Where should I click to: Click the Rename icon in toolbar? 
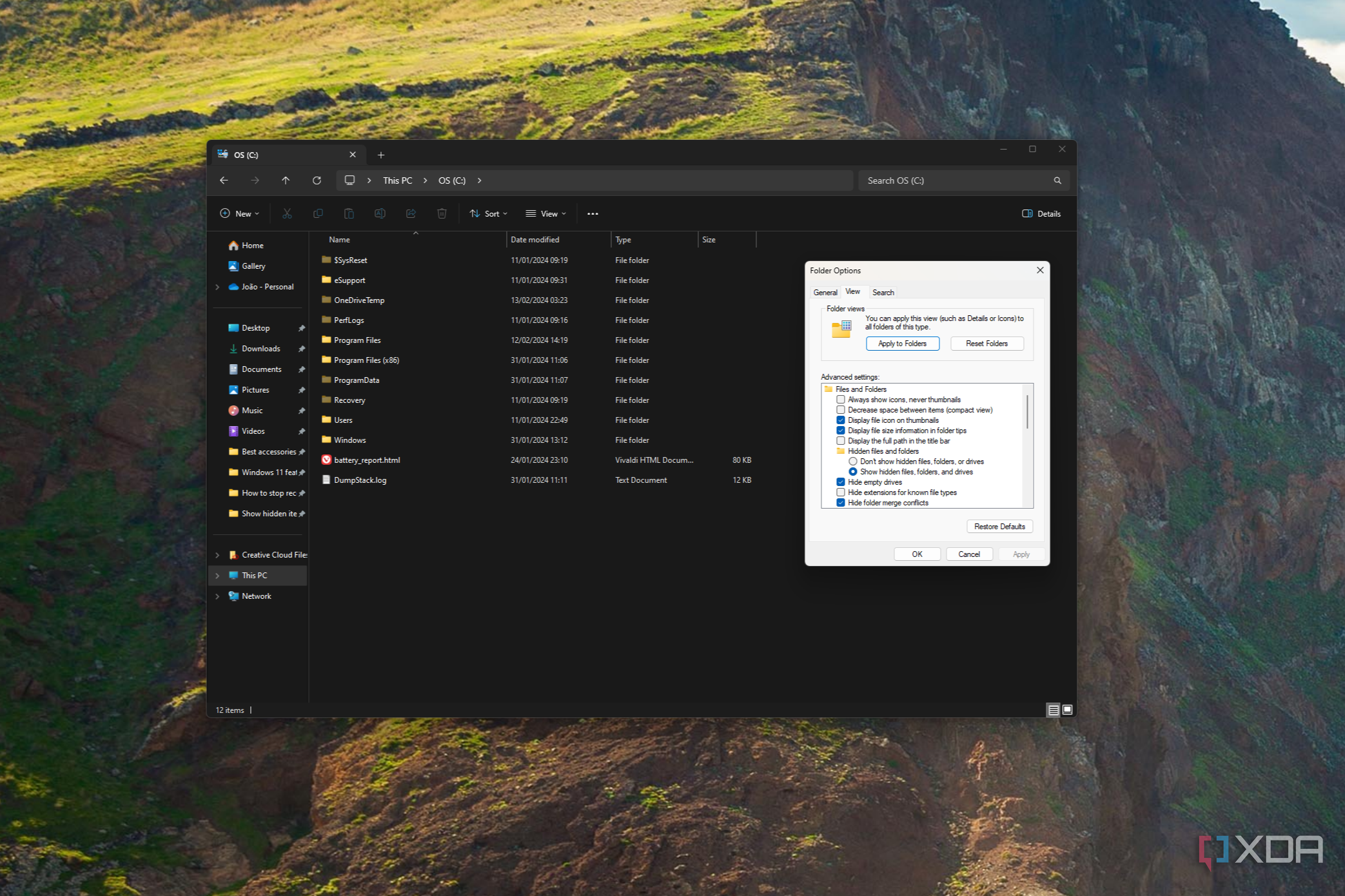(x=380, y=213)
